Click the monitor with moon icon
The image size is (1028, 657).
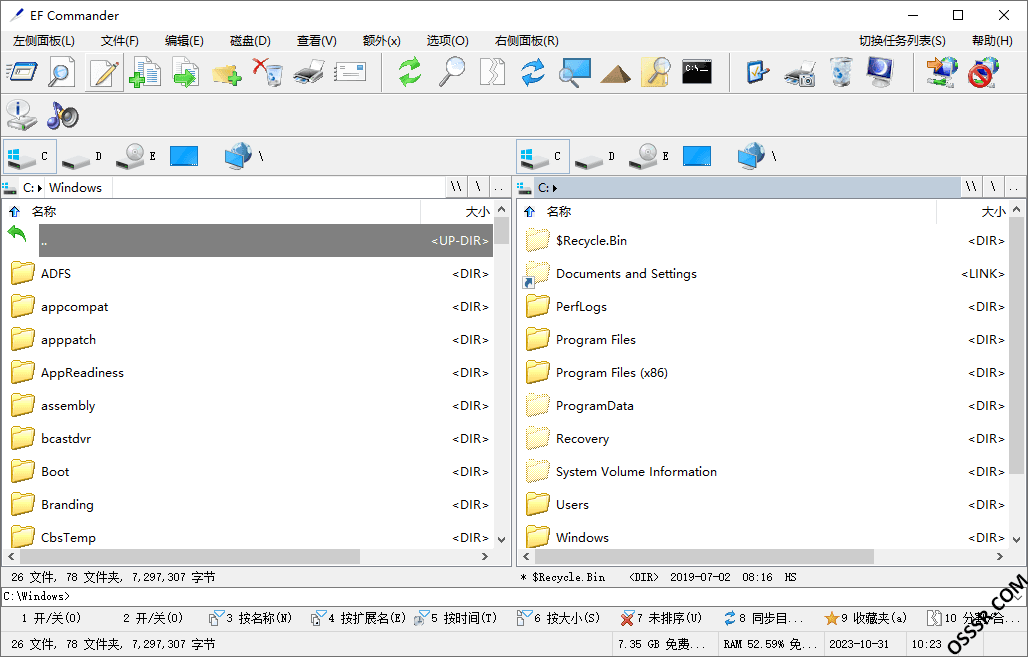click(x=880, y=72)
